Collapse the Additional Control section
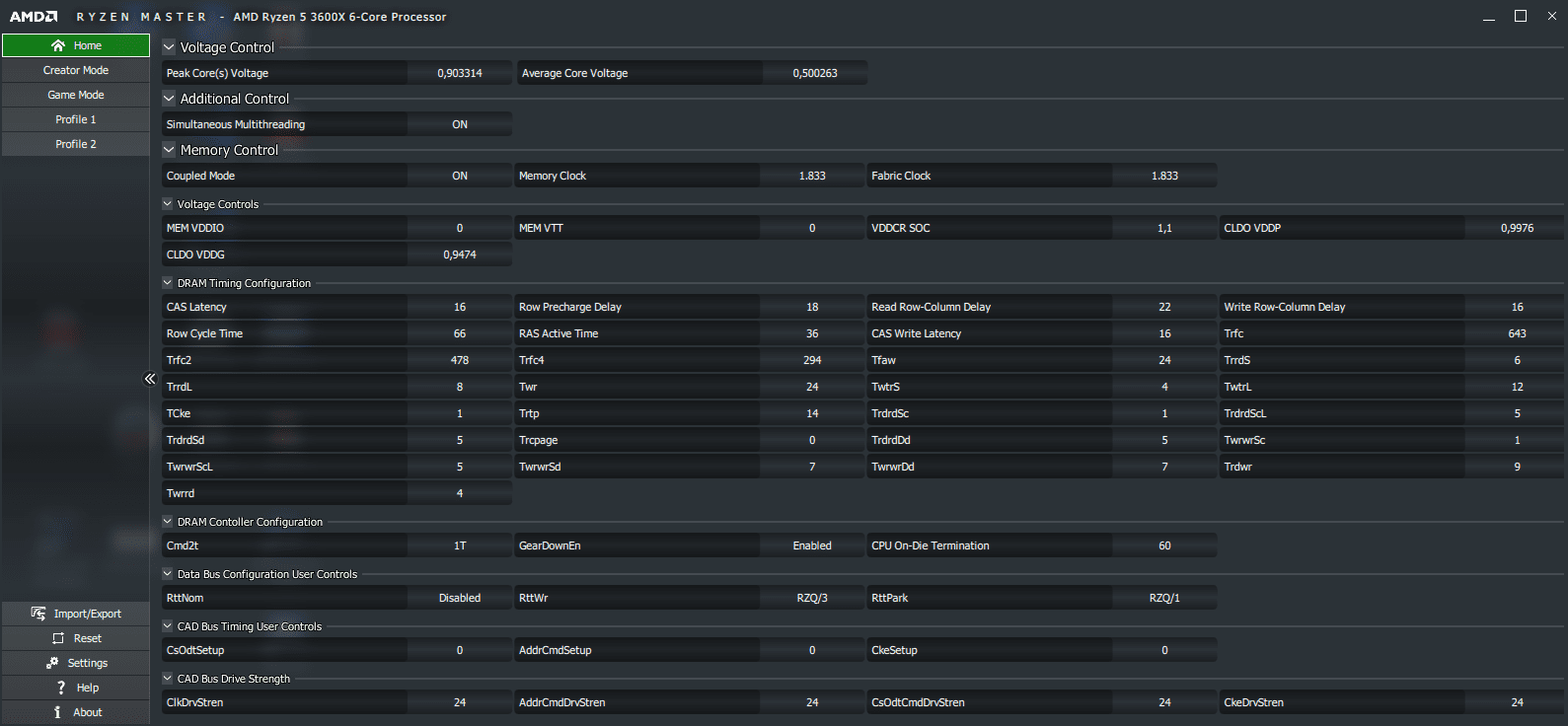 pyautogui.click(x=169, y=99)
